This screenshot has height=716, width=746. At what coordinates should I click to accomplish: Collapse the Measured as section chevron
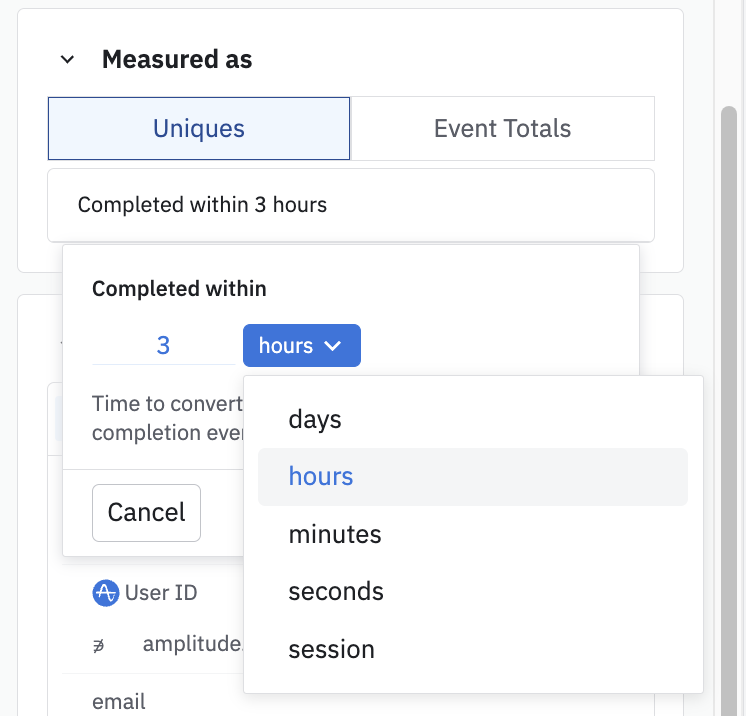[x=67, y=60]
